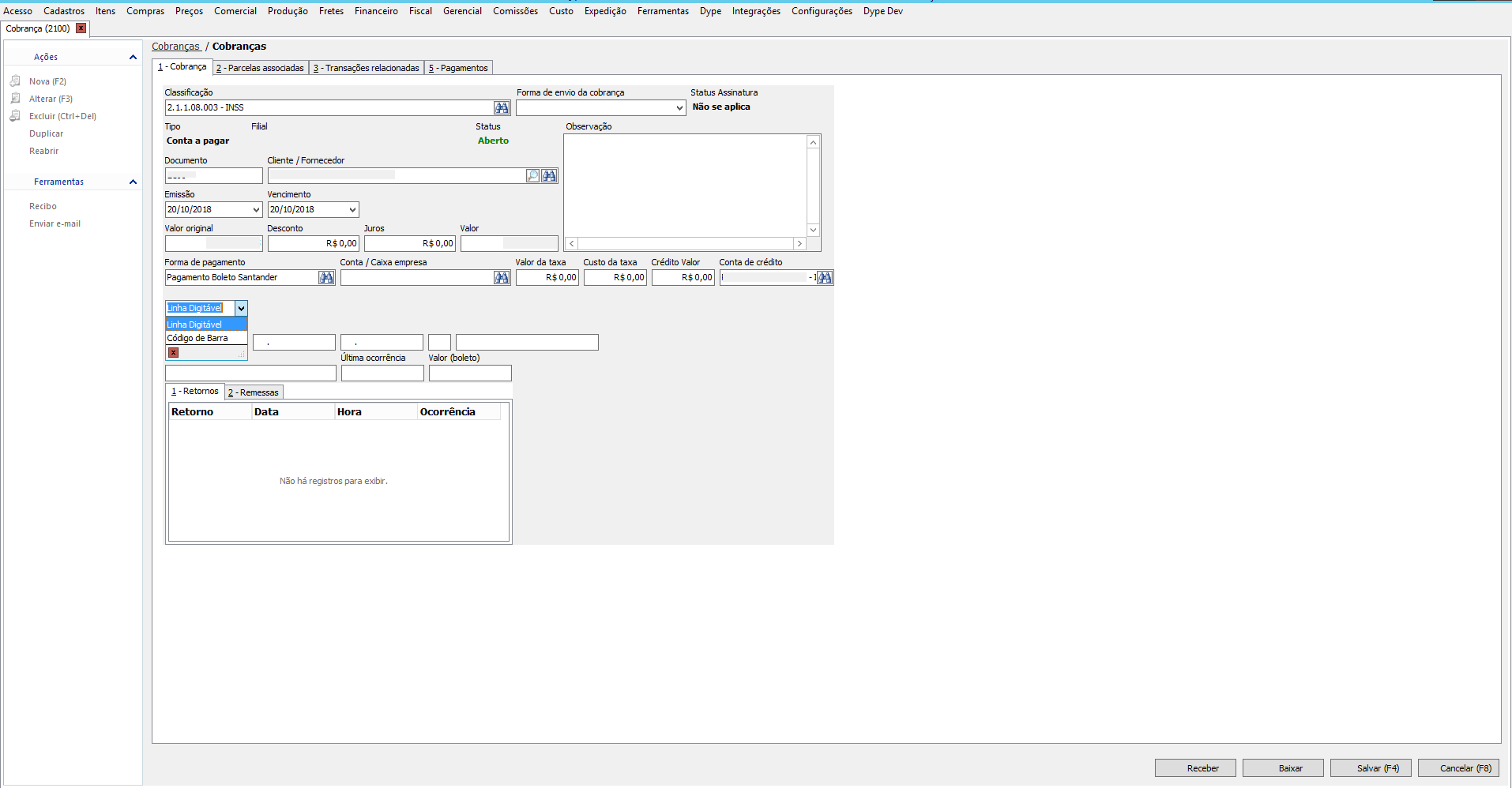Click the Forma de pagamento binoculars icon
Viewport: 1512px width, 788px height.
326,278
